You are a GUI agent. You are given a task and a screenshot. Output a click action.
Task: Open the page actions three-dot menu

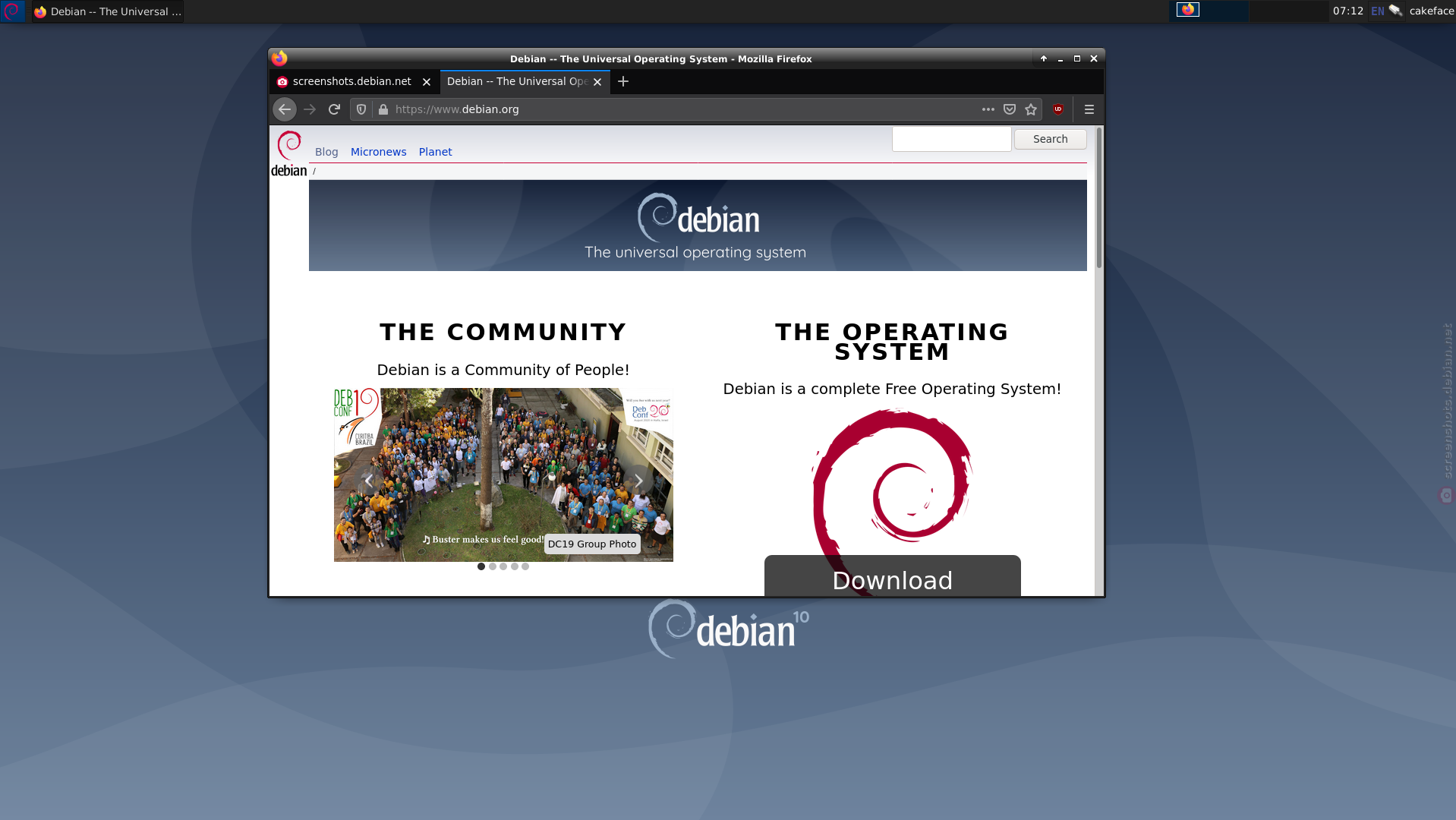[x=988, y=109]
